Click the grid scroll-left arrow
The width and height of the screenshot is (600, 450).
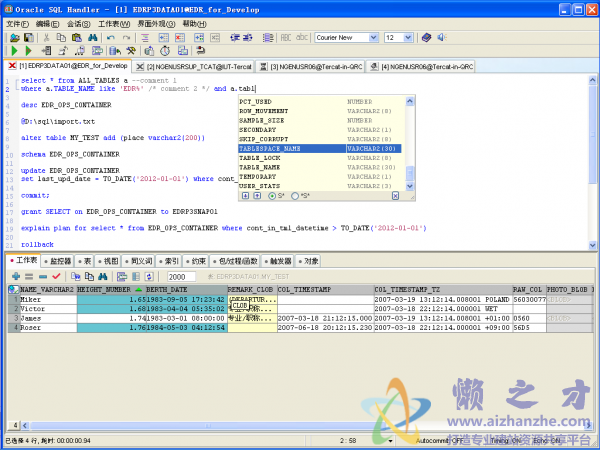[x=25, y=426]
